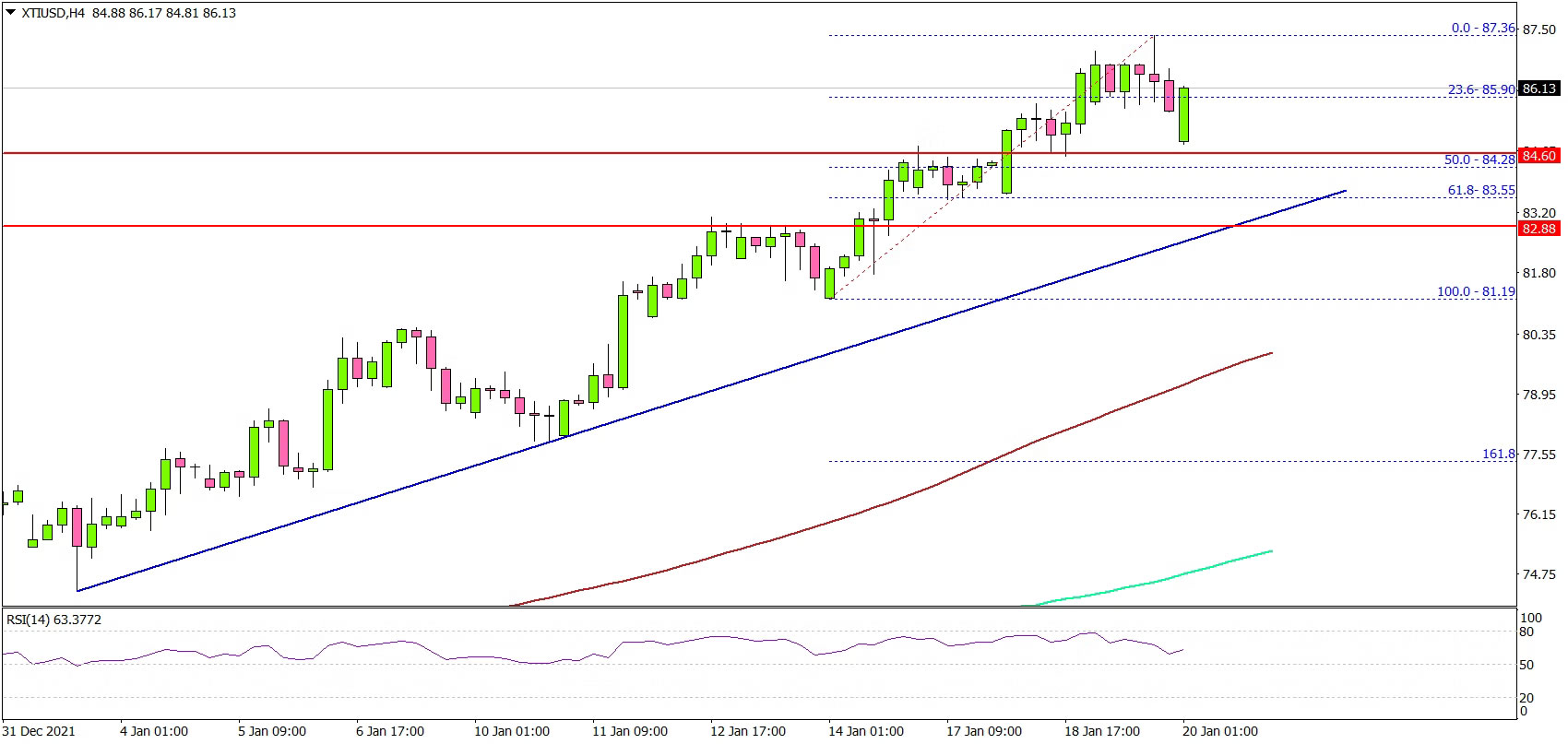Click the 31 Dec 2021 date label

click(40, 731)
